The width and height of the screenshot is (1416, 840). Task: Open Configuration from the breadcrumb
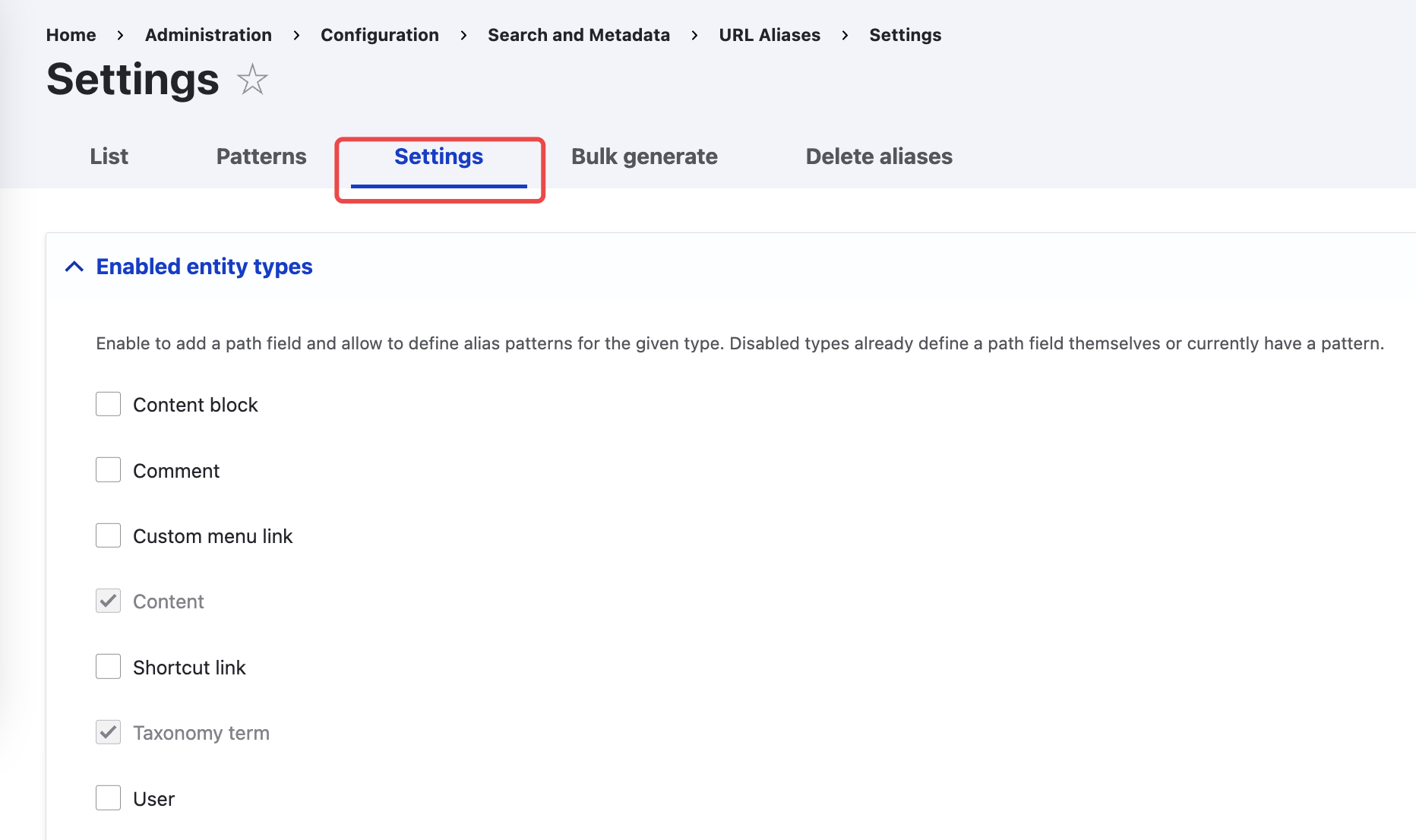tap(380, 35)
